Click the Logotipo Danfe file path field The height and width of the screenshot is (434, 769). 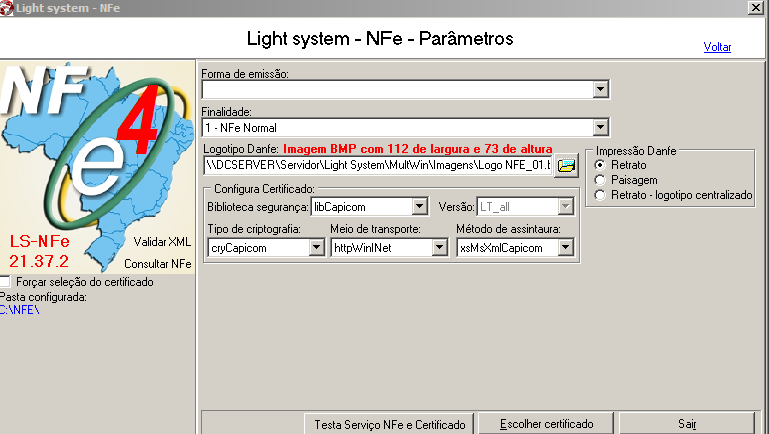(x=378, y=165)
